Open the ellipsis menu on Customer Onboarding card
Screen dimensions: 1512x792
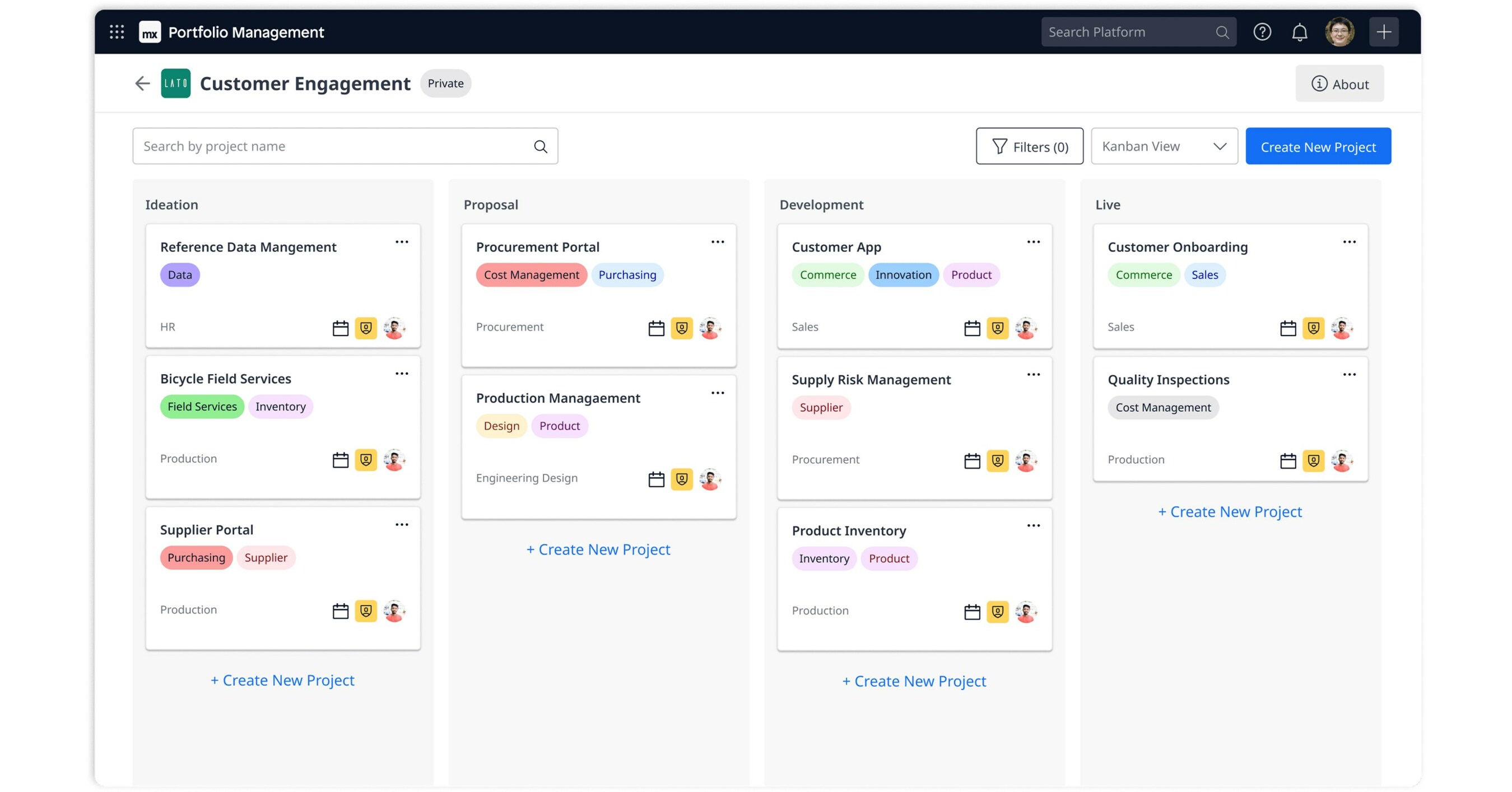click(x=1350, y=241)
